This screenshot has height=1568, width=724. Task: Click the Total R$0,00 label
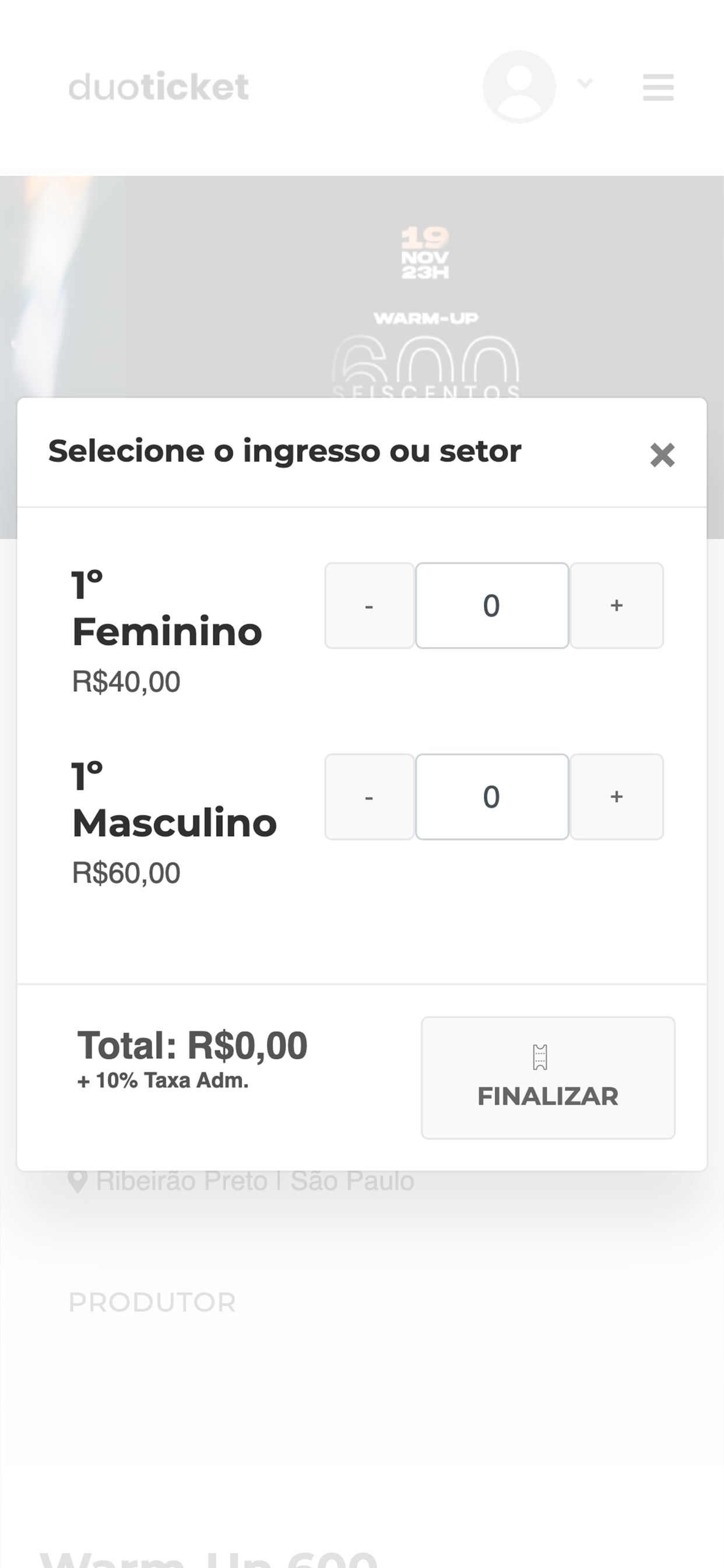(192, 1046)
